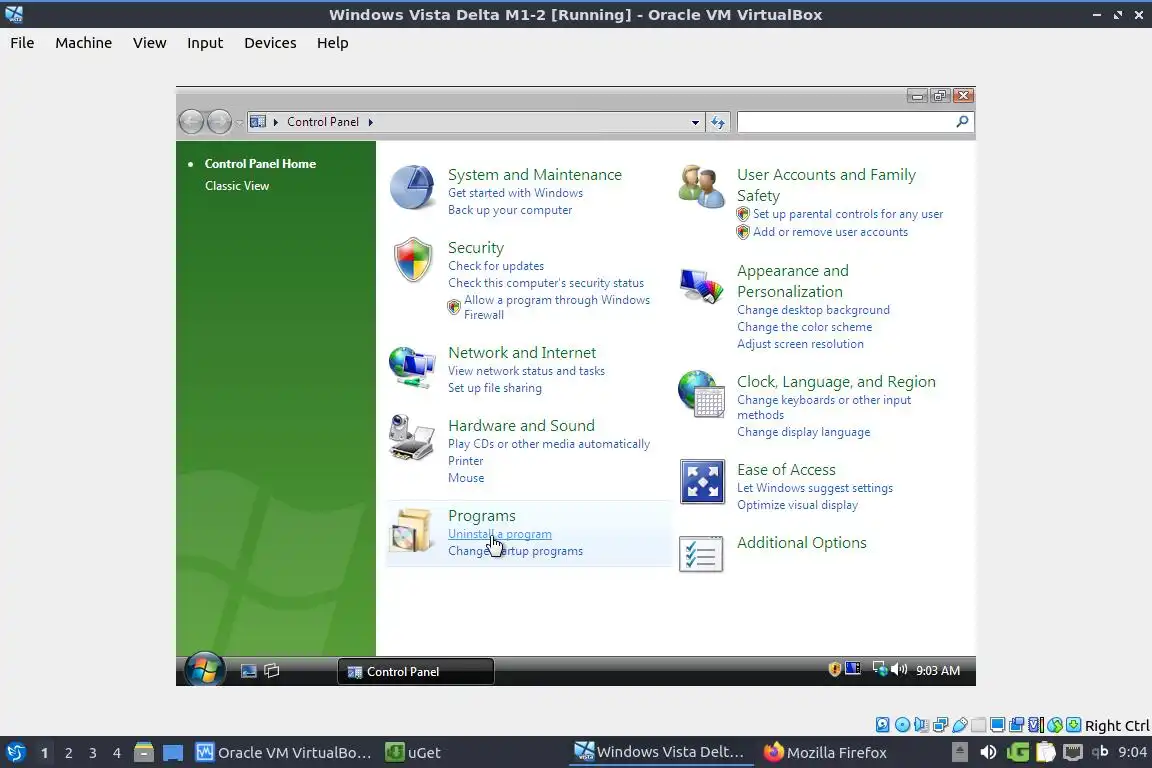Switch to uGet on host taskbar
1152x768 pixels.
[413, 753]
